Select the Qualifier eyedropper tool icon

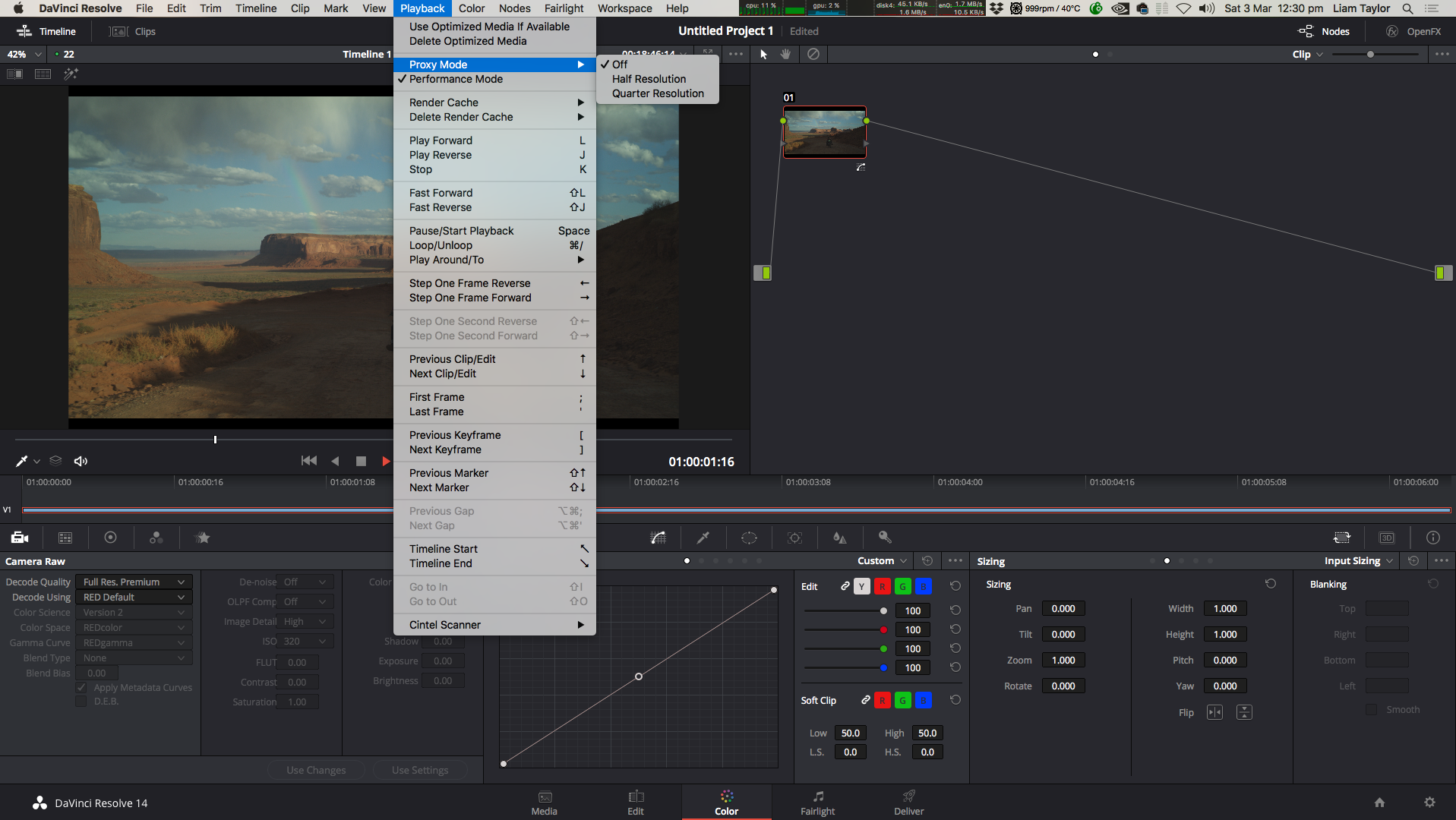coord(703,538)
